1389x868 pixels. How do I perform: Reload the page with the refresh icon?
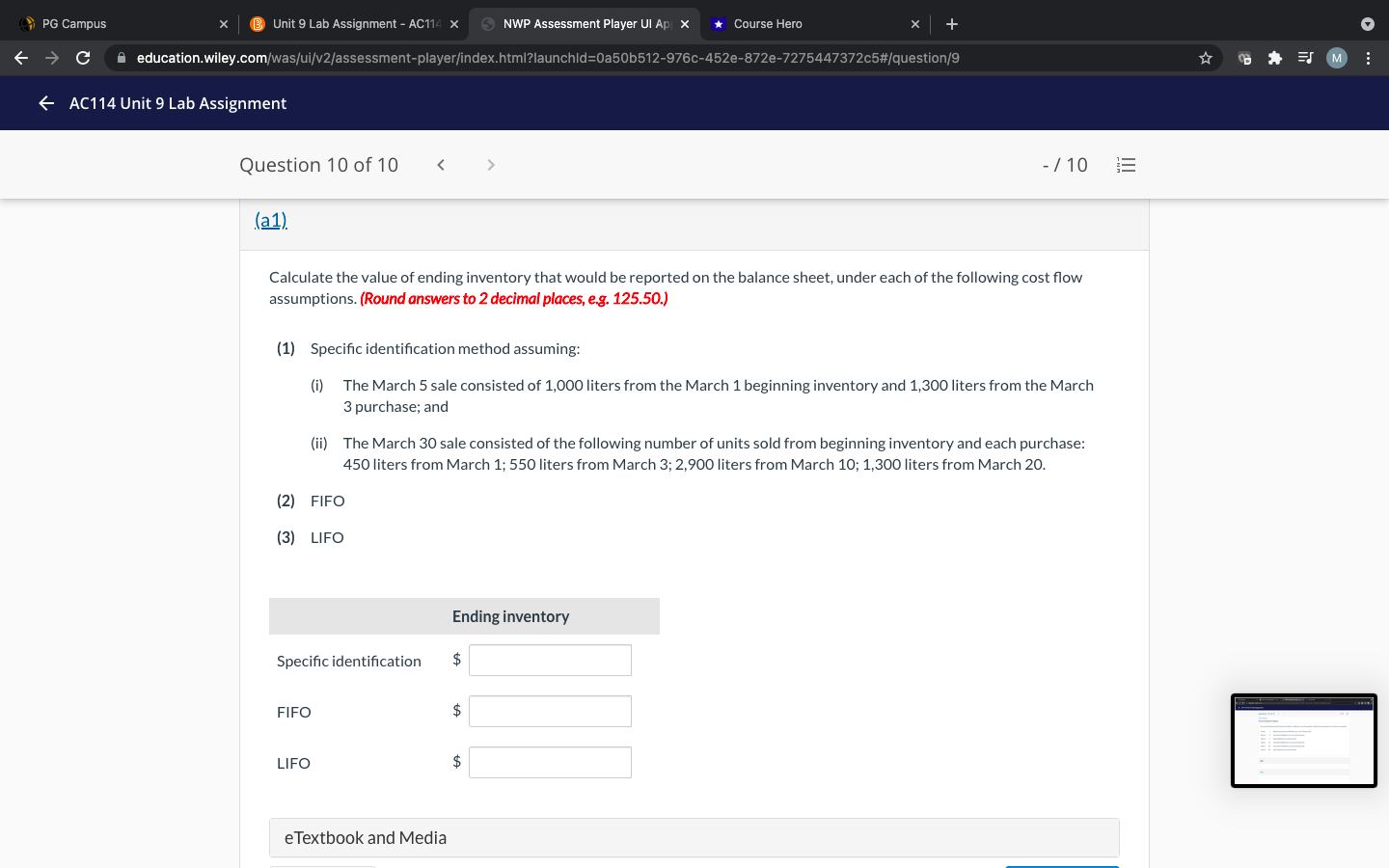[83, 58]
